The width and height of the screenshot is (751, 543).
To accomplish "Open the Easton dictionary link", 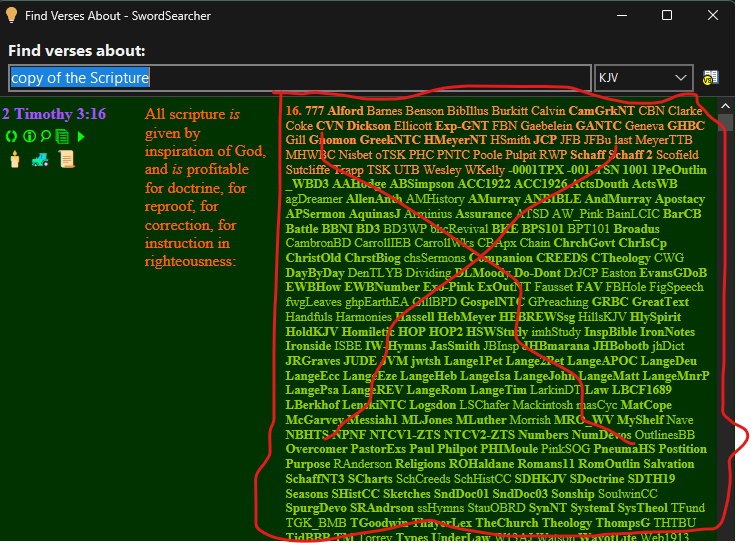I will (618, 273).
